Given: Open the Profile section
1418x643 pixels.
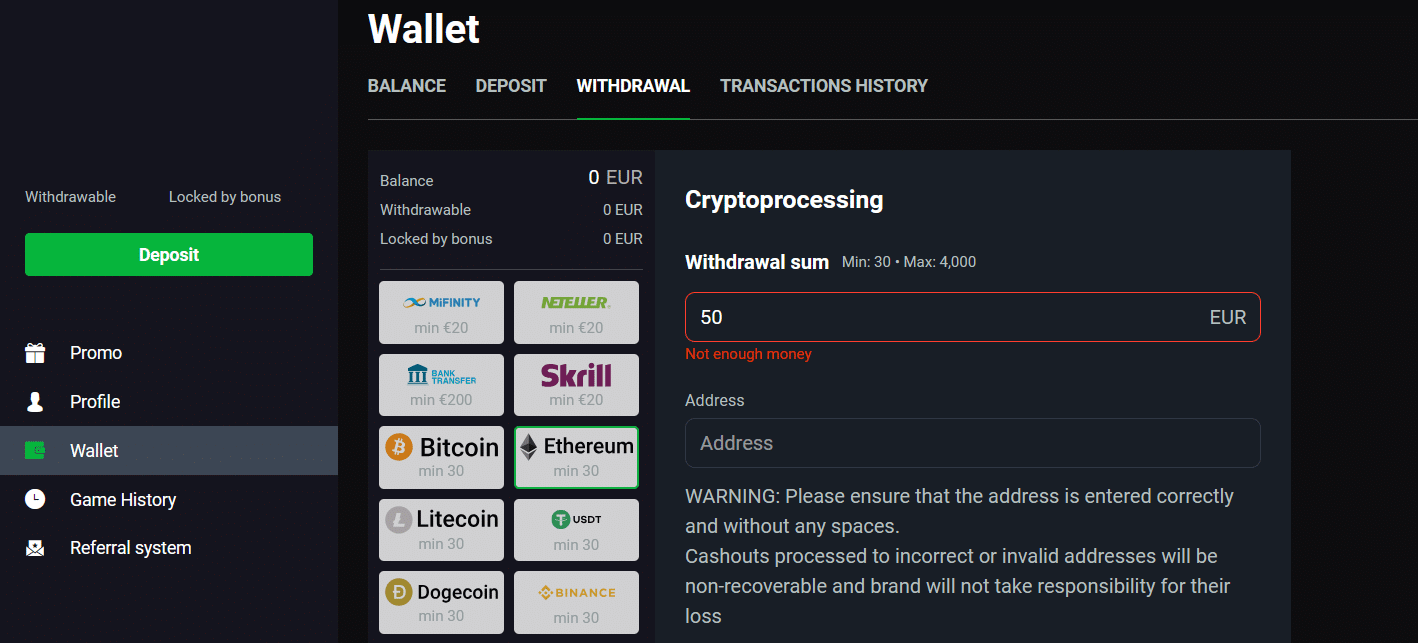Looking at the screenshot, I should 96,401.
